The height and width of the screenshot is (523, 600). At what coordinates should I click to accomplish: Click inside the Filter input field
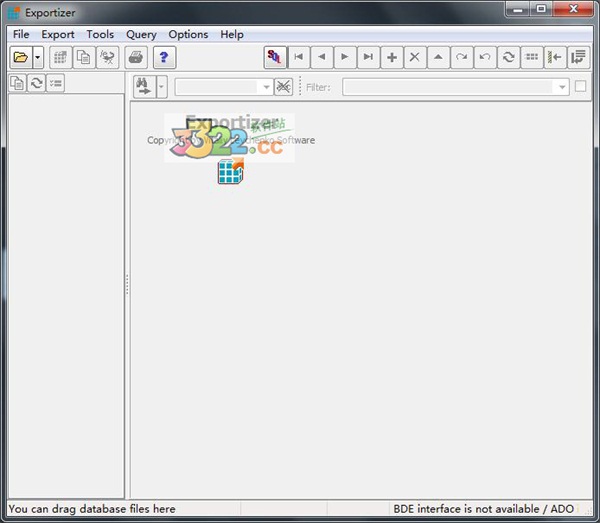pos(448,87)
